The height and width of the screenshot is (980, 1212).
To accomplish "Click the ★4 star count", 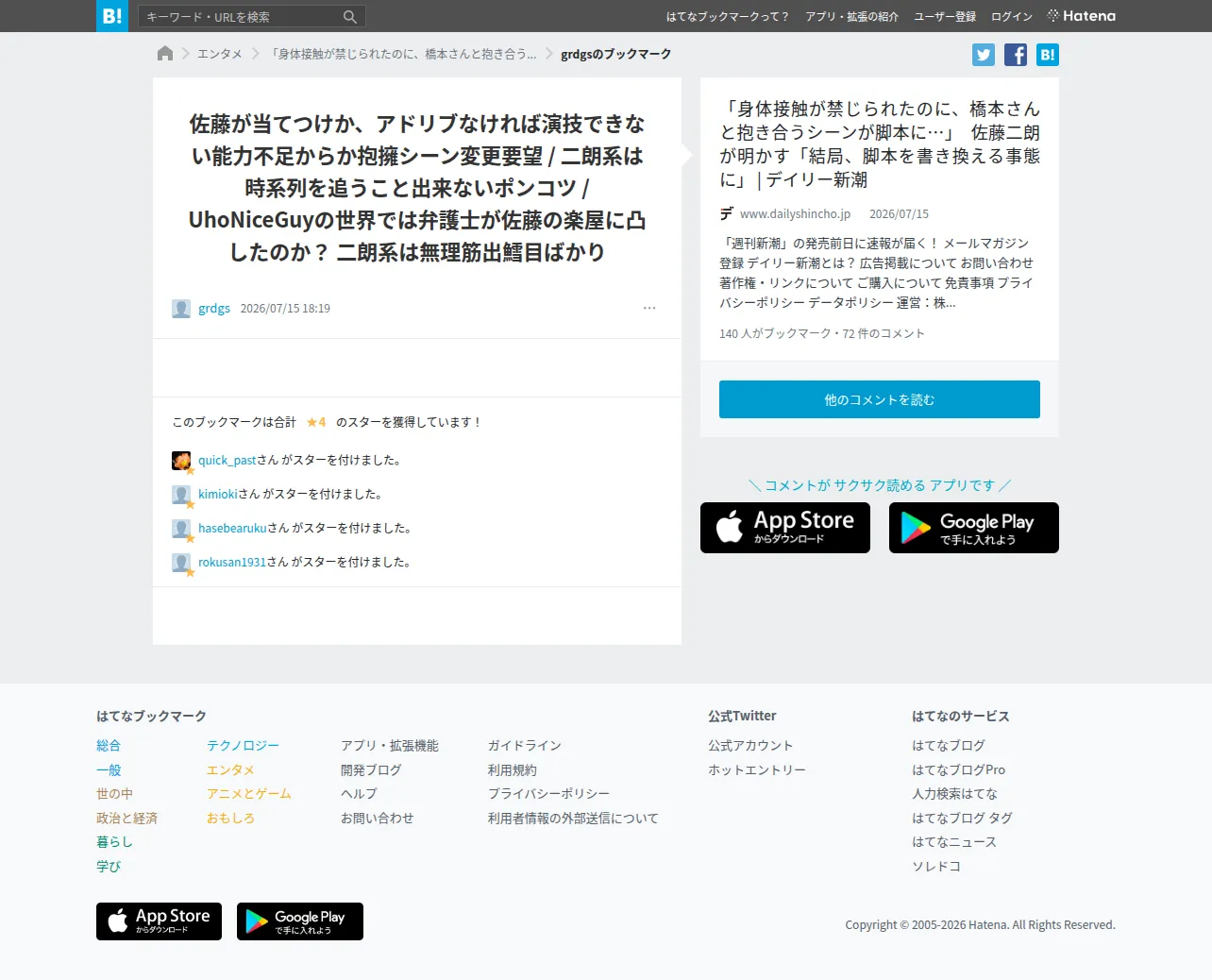I will click(x=316, y=422).
